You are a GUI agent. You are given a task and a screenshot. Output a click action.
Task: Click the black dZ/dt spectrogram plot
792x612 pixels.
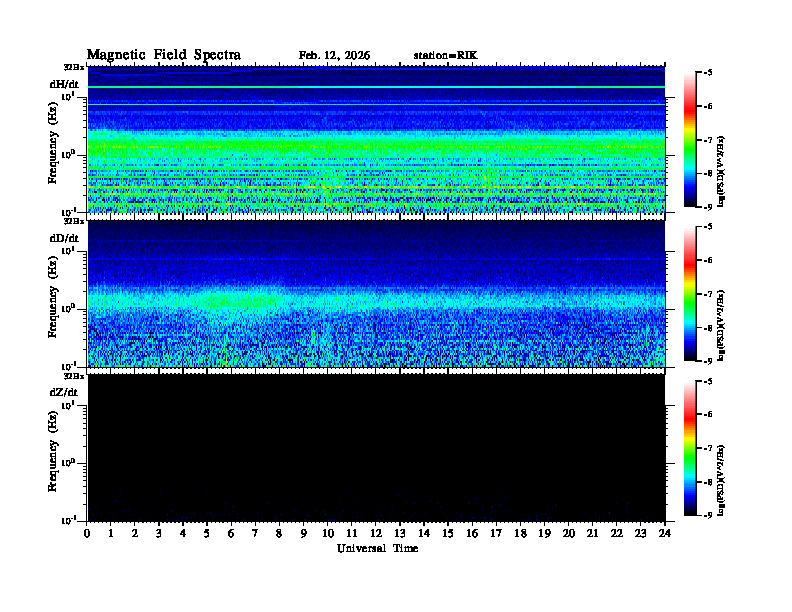pyautogui.click(x=376, y=448)
